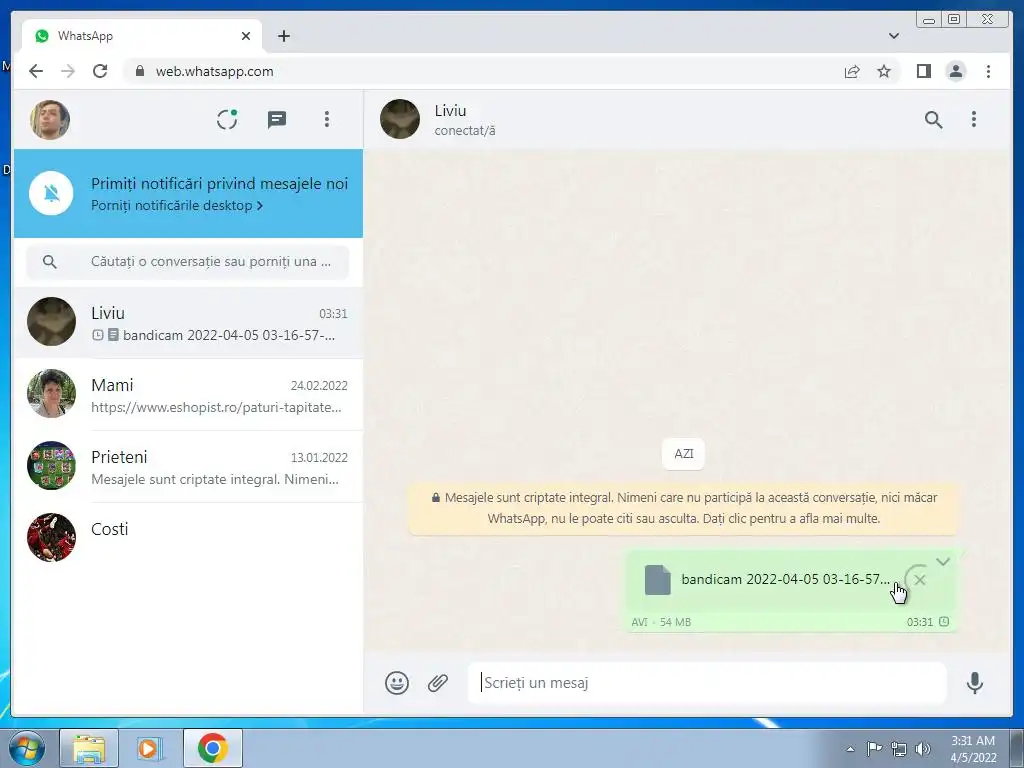Click Mami's profile avatar

coord(52,394)
